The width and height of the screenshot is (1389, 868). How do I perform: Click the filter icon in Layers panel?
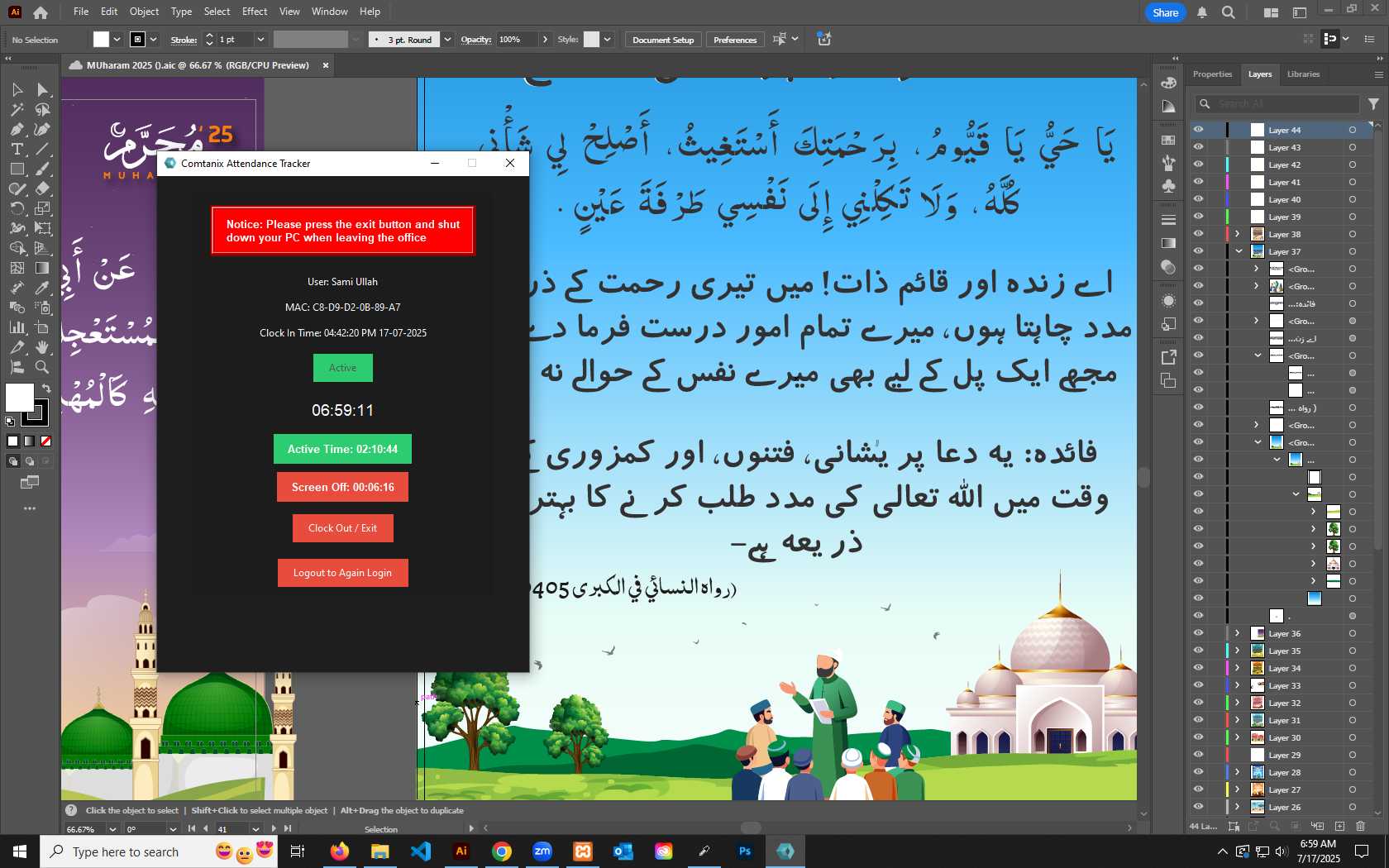tap(1373, 103)
